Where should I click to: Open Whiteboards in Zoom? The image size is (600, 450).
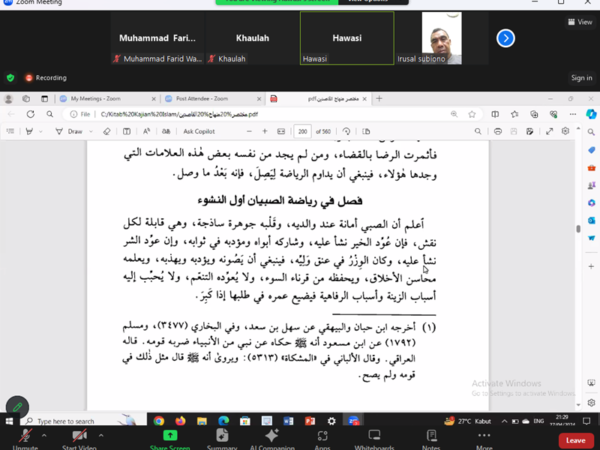(374, 439)
